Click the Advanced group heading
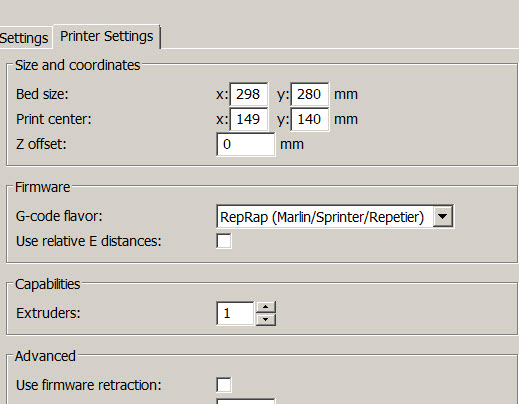The width and height of the screenshot is (519, 404). click(x=45, y=356)
